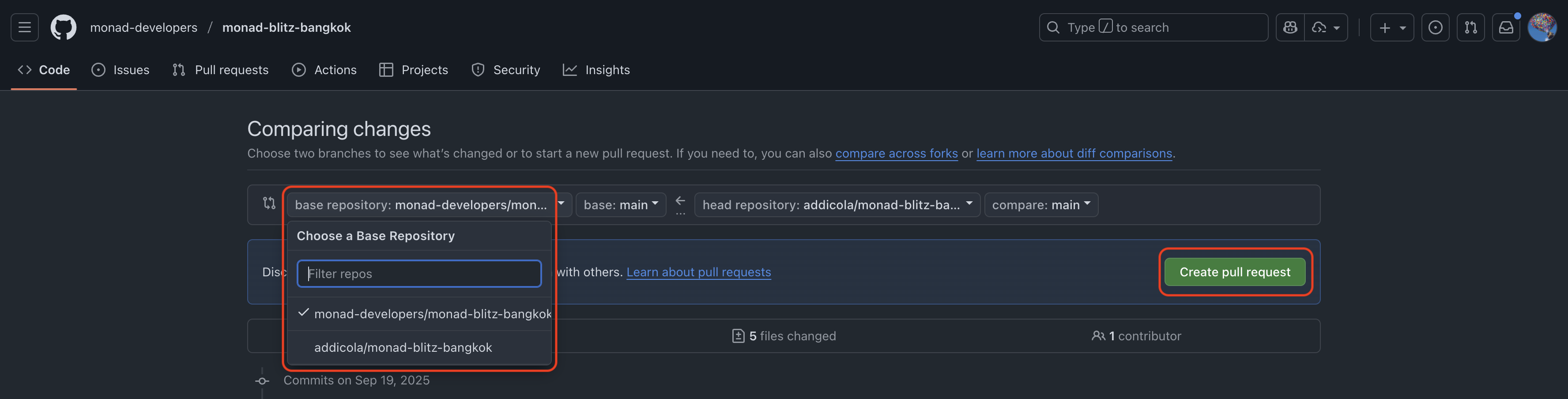Go to GitHub homepage via Octocat logo
The width and height of the screenshot is (1568, 399).
(x=63, y=27)
